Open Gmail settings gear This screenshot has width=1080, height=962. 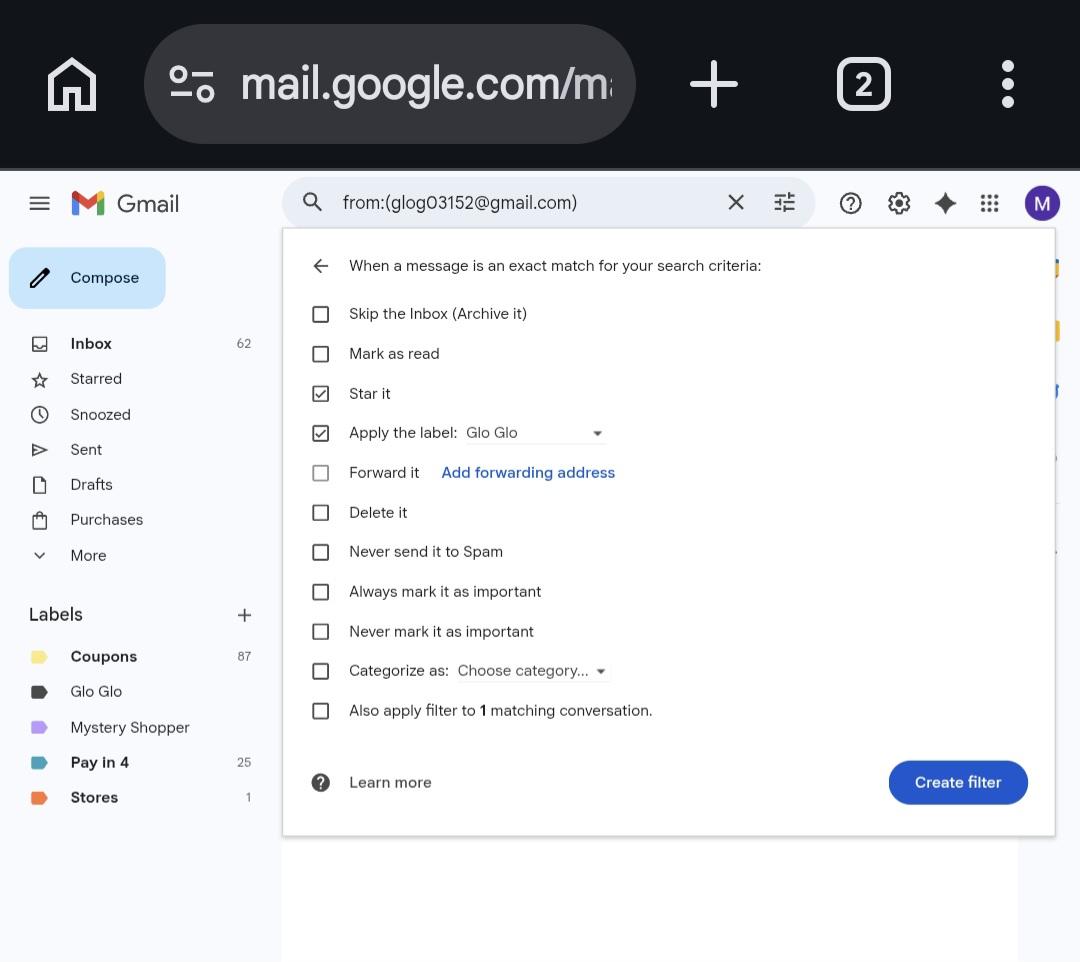coord(898,203)
